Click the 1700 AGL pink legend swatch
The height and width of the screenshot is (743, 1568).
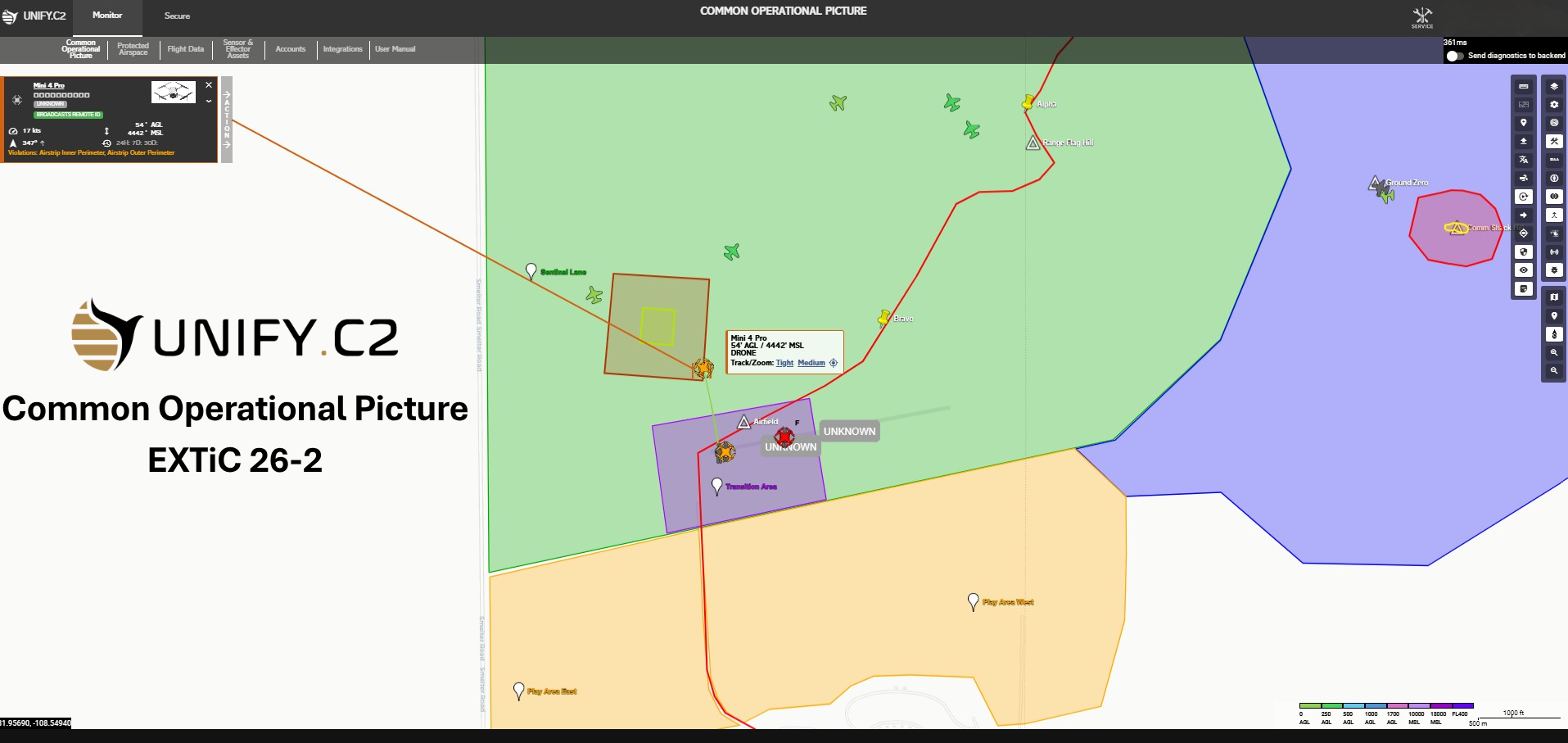coord(1398,705)
